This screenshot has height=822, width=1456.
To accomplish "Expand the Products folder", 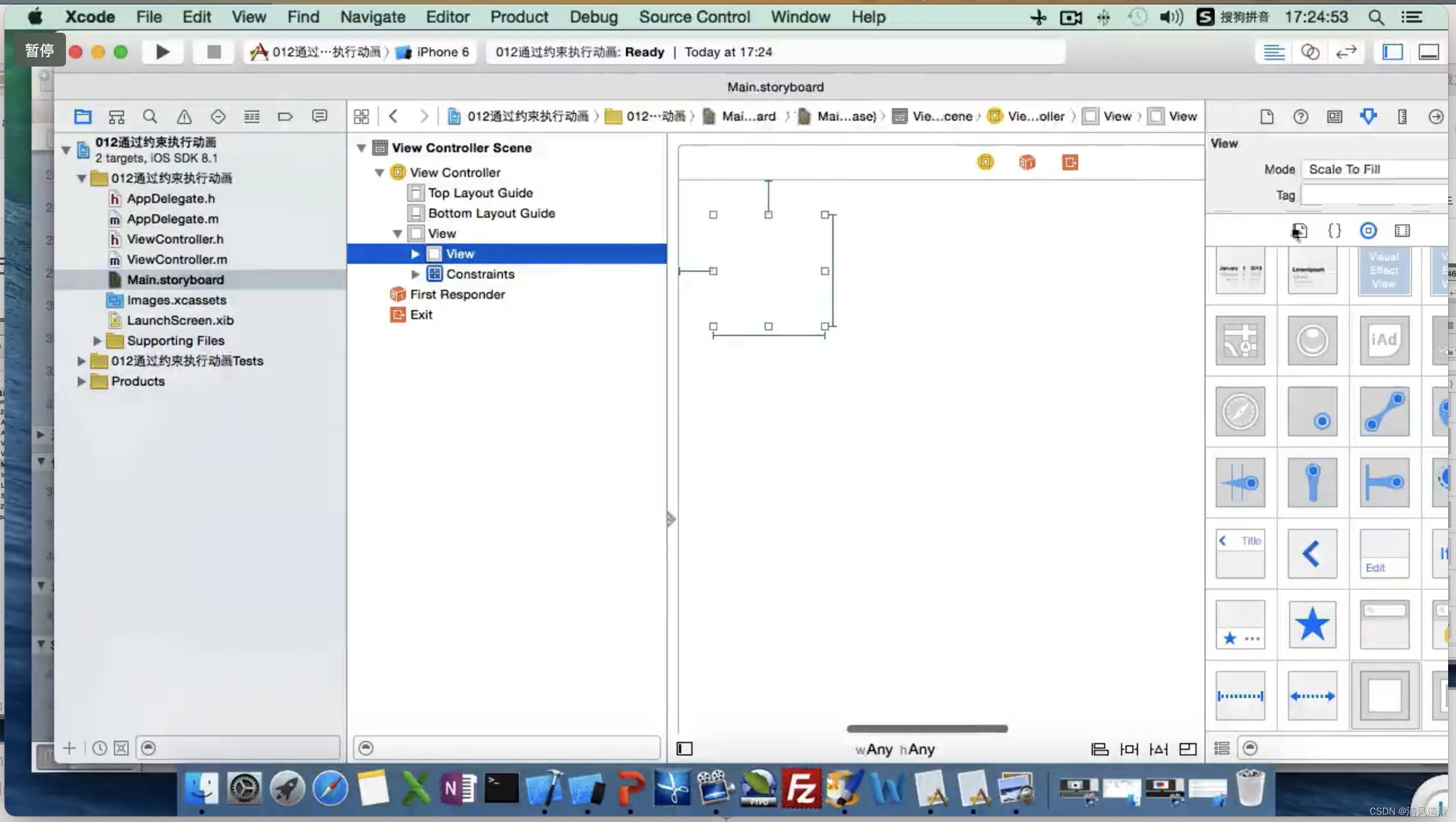I will (81, 381).
